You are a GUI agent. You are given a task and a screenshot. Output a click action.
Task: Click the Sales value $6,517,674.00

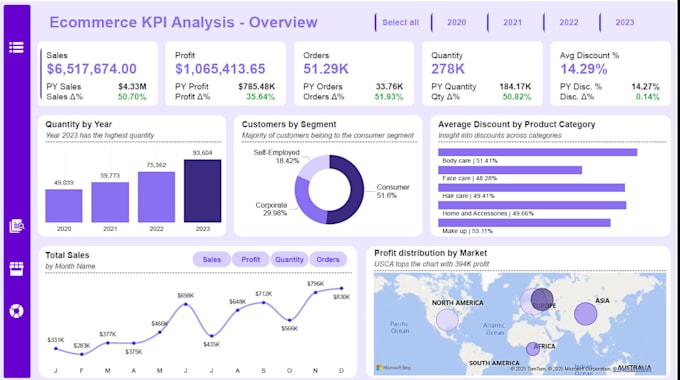(92, 69)
